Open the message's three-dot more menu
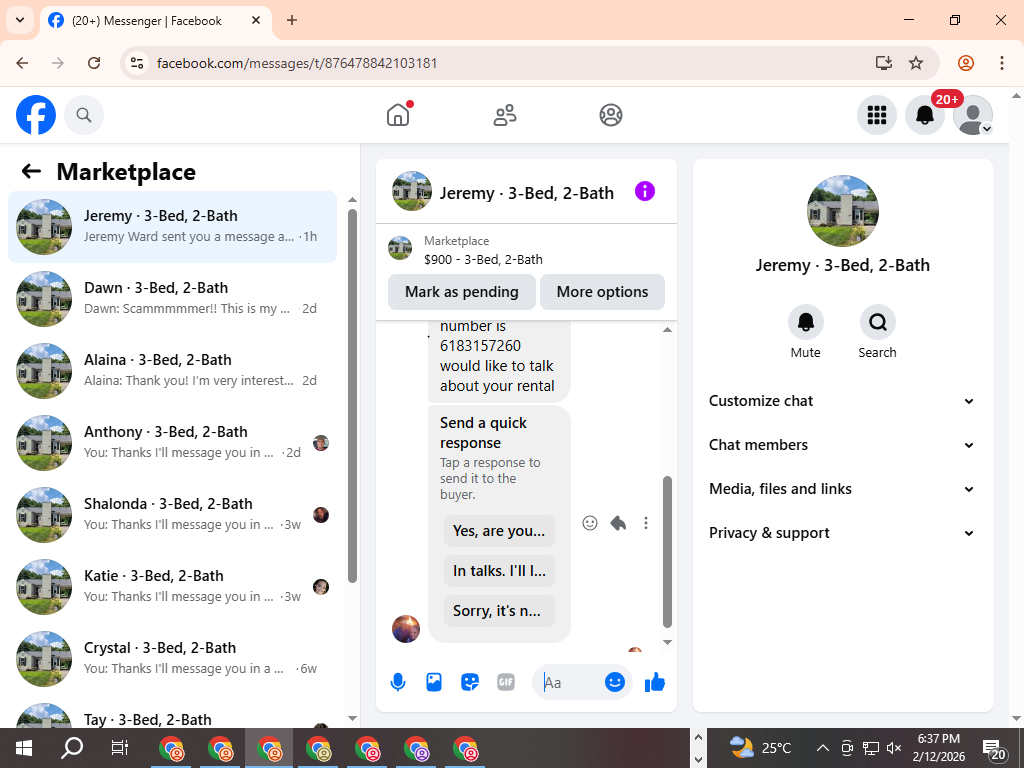This screenshot has height=768, width=1024. click(646, 523)
